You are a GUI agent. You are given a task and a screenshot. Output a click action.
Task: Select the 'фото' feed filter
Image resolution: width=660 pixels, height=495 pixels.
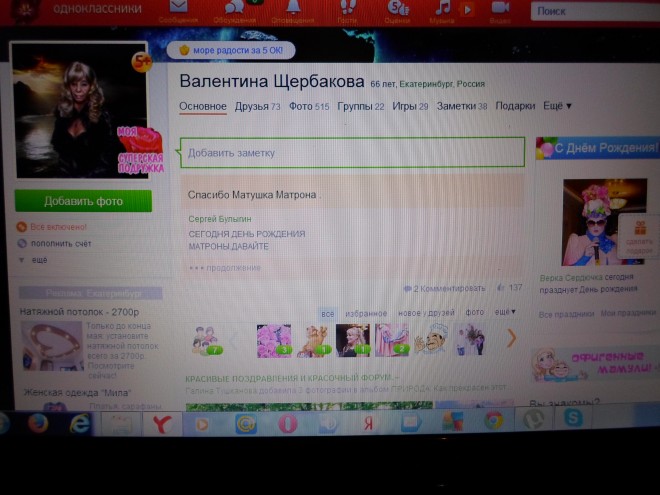(474, 312)
